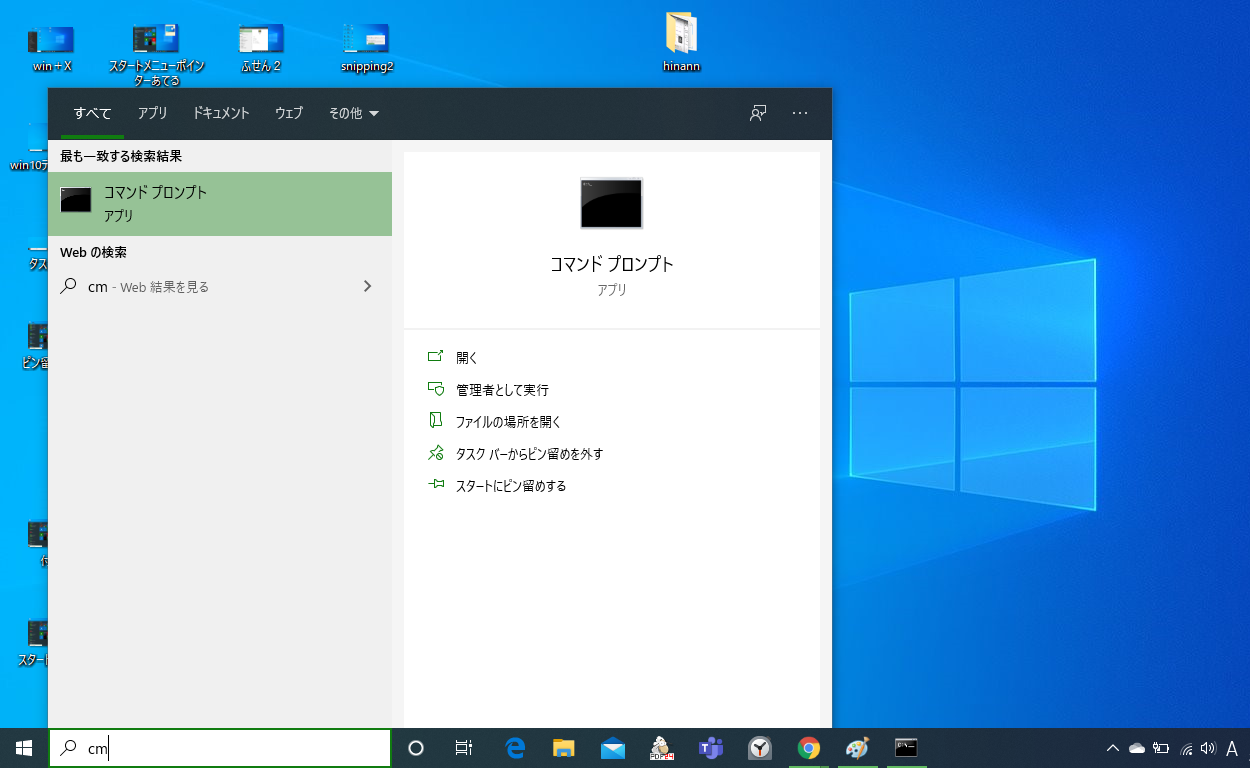Switch to the ドキュメント search tab
This screenshot has width=1250, height=768.
point(221,113)
